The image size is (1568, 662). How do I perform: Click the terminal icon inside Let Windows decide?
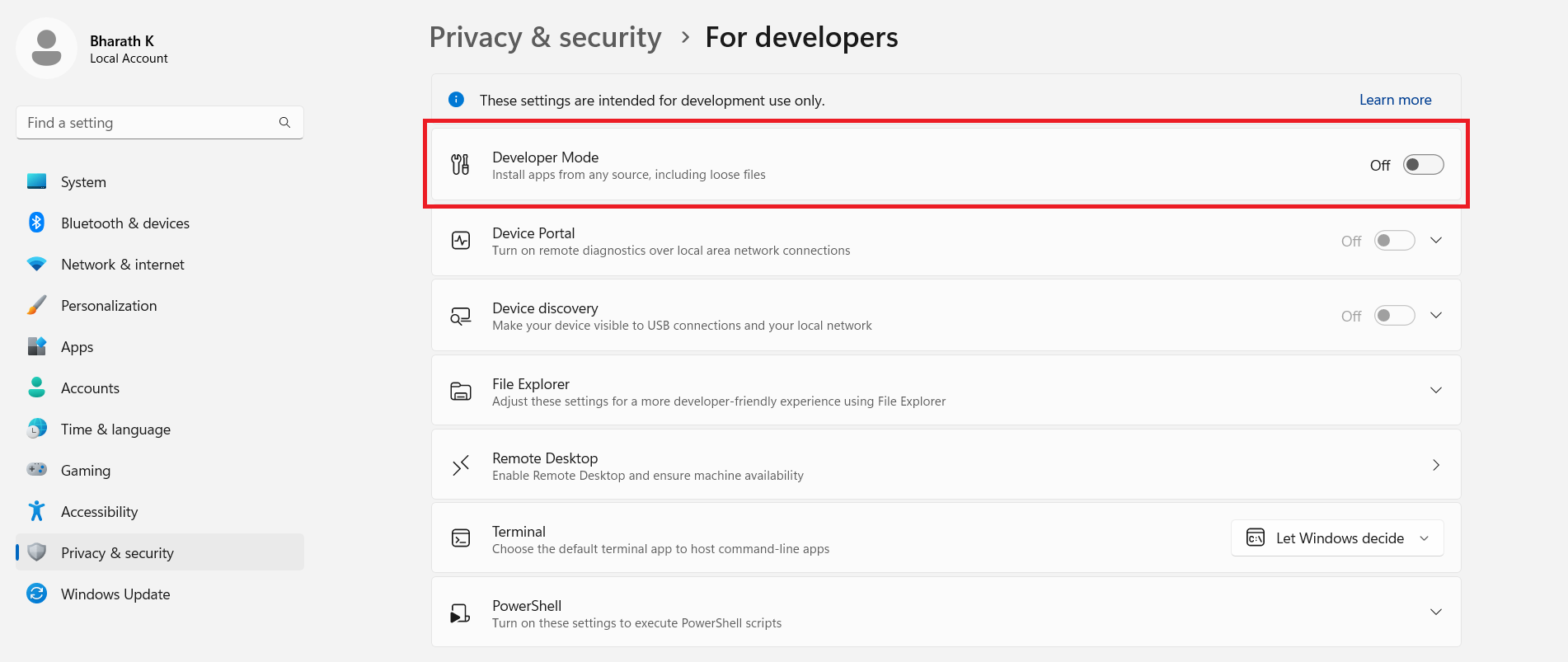click(1256, 538)
